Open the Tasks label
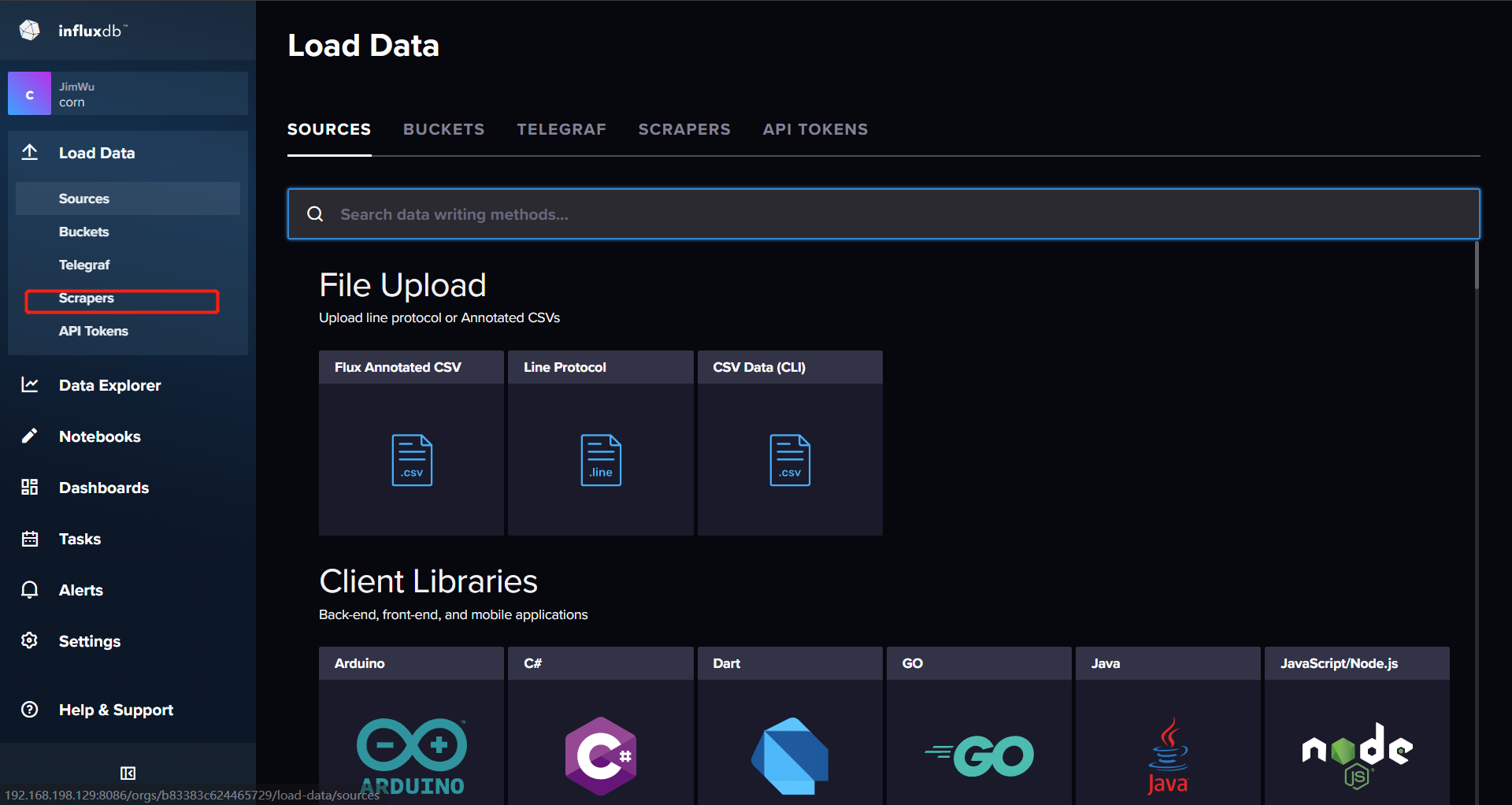Screen dimensions: 1512x805 tap(80, 539)
